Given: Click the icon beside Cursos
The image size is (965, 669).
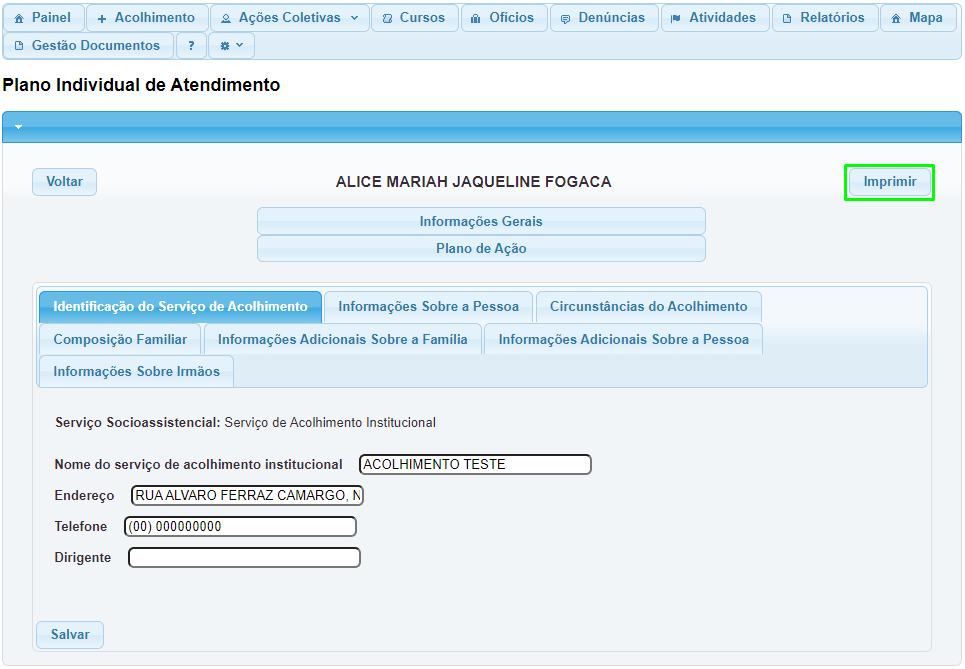Looking at the screenshot, I should 387,18.
